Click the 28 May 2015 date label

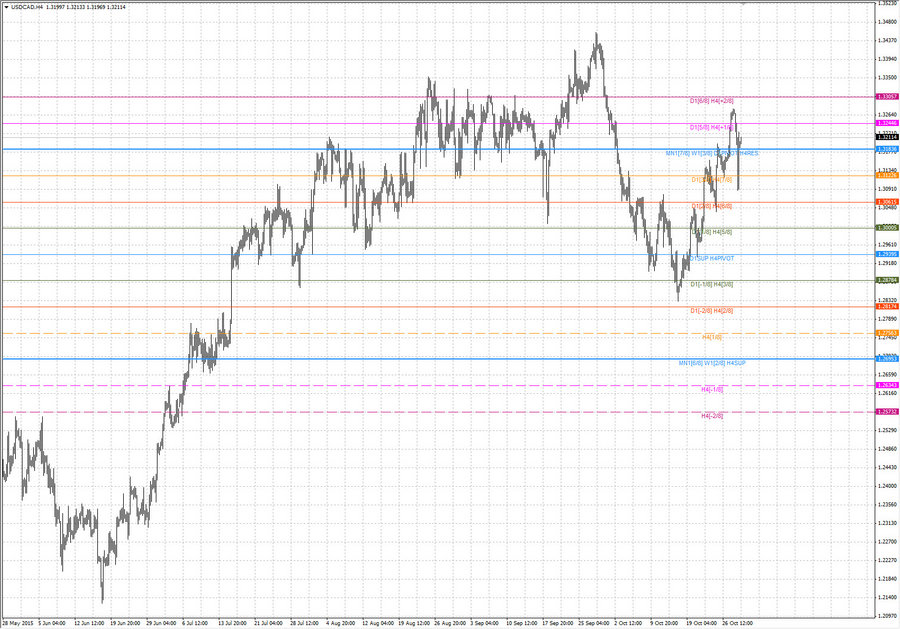point(17,623)
